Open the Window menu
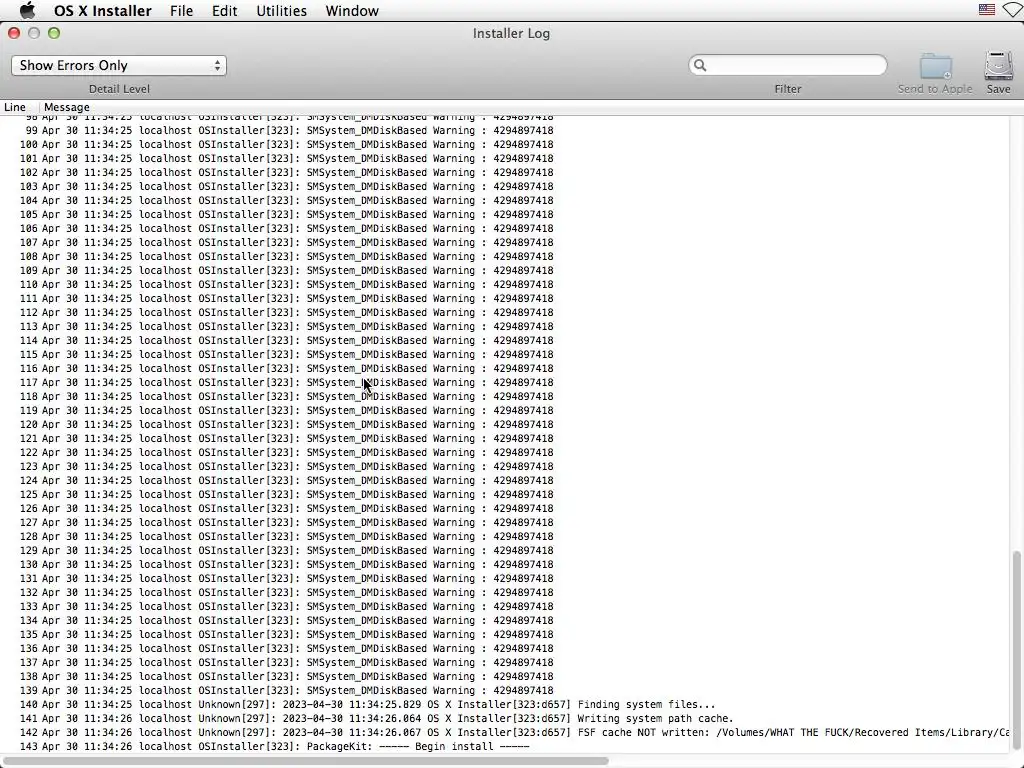1024x768 pixels. coord(351,11)
